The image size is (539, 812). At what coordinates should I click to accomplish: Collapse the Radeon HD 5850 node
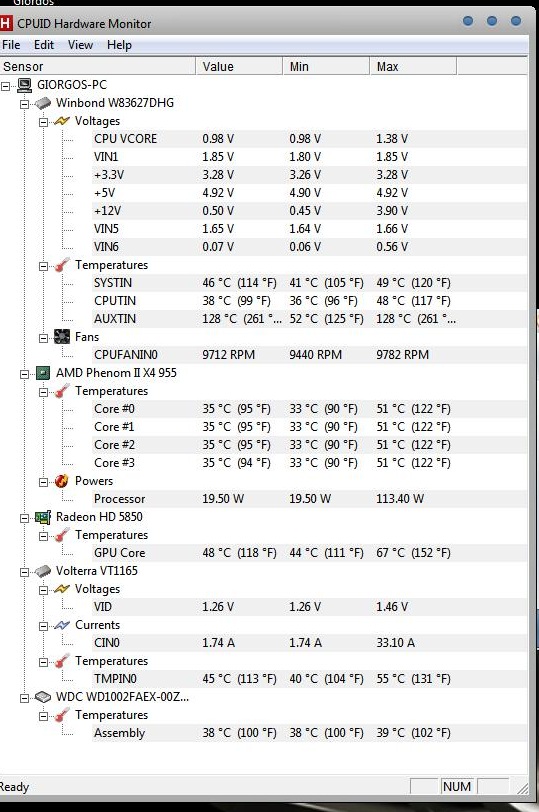pyautogui.click(x=24, y=518)
